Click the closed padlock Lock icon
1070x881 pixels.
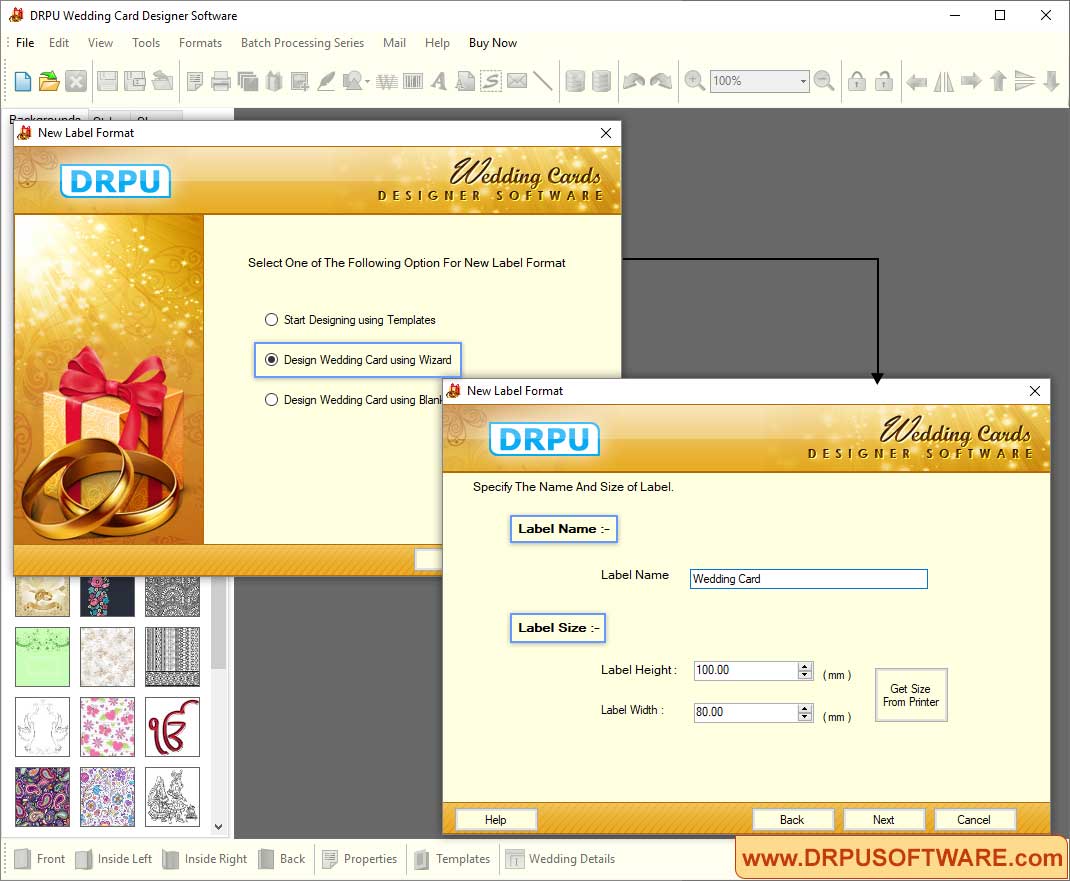pyautogui.click(x=857, y=81)
